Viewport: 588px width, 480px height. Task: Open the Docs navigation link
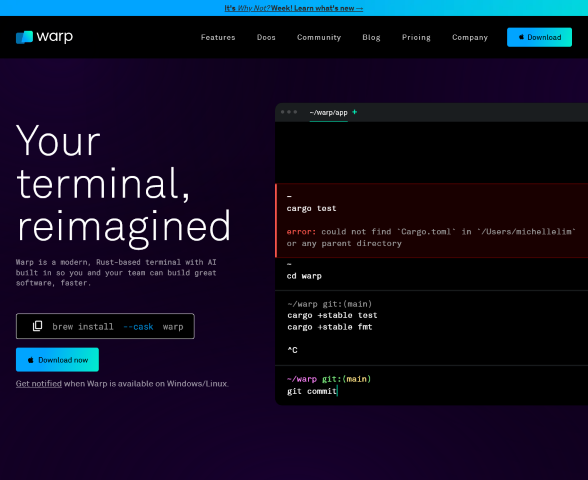266,37
